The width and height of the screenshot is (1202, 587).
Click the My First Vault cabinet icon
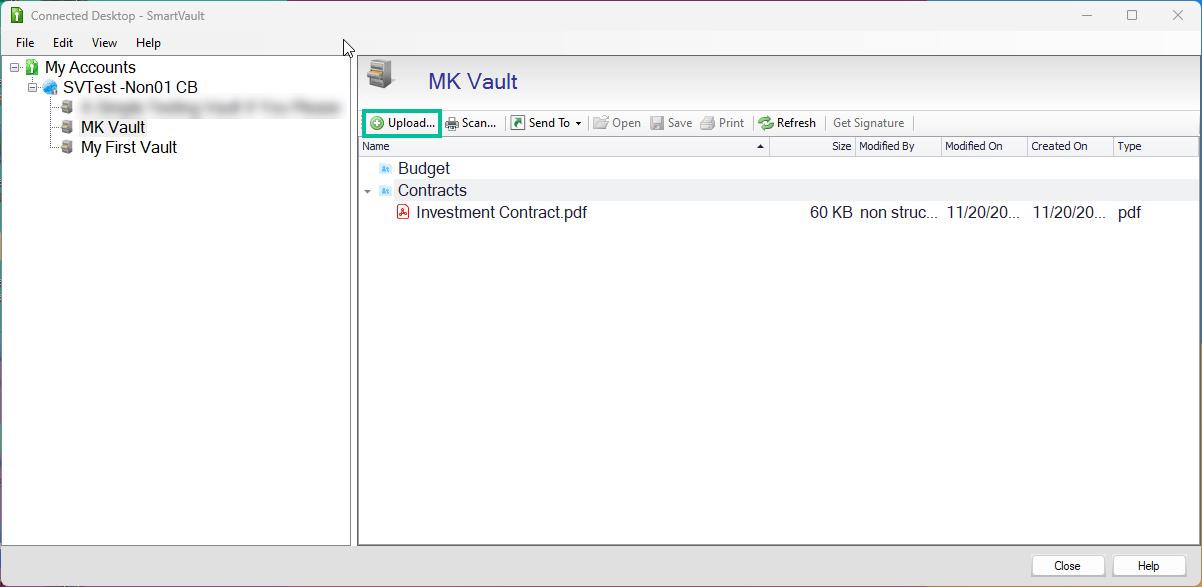point(67,147)
